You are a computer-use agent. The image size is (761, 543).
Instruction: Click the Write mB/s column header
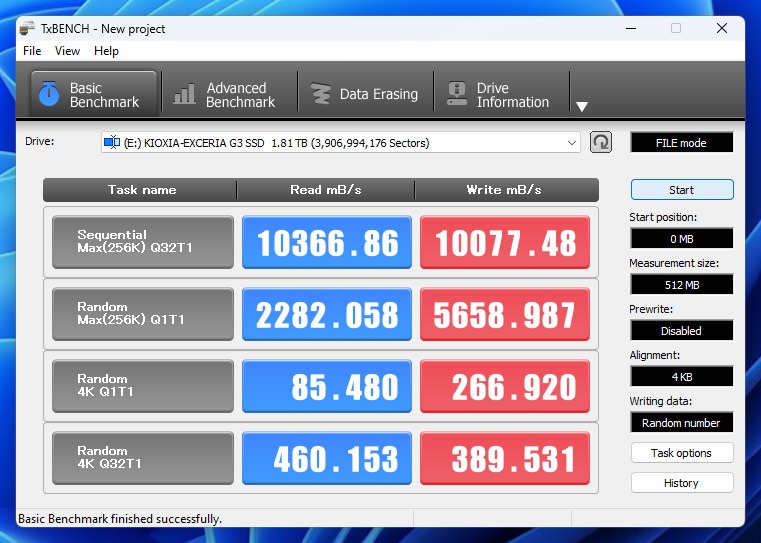pyautogui.click(x=507, y=190)
